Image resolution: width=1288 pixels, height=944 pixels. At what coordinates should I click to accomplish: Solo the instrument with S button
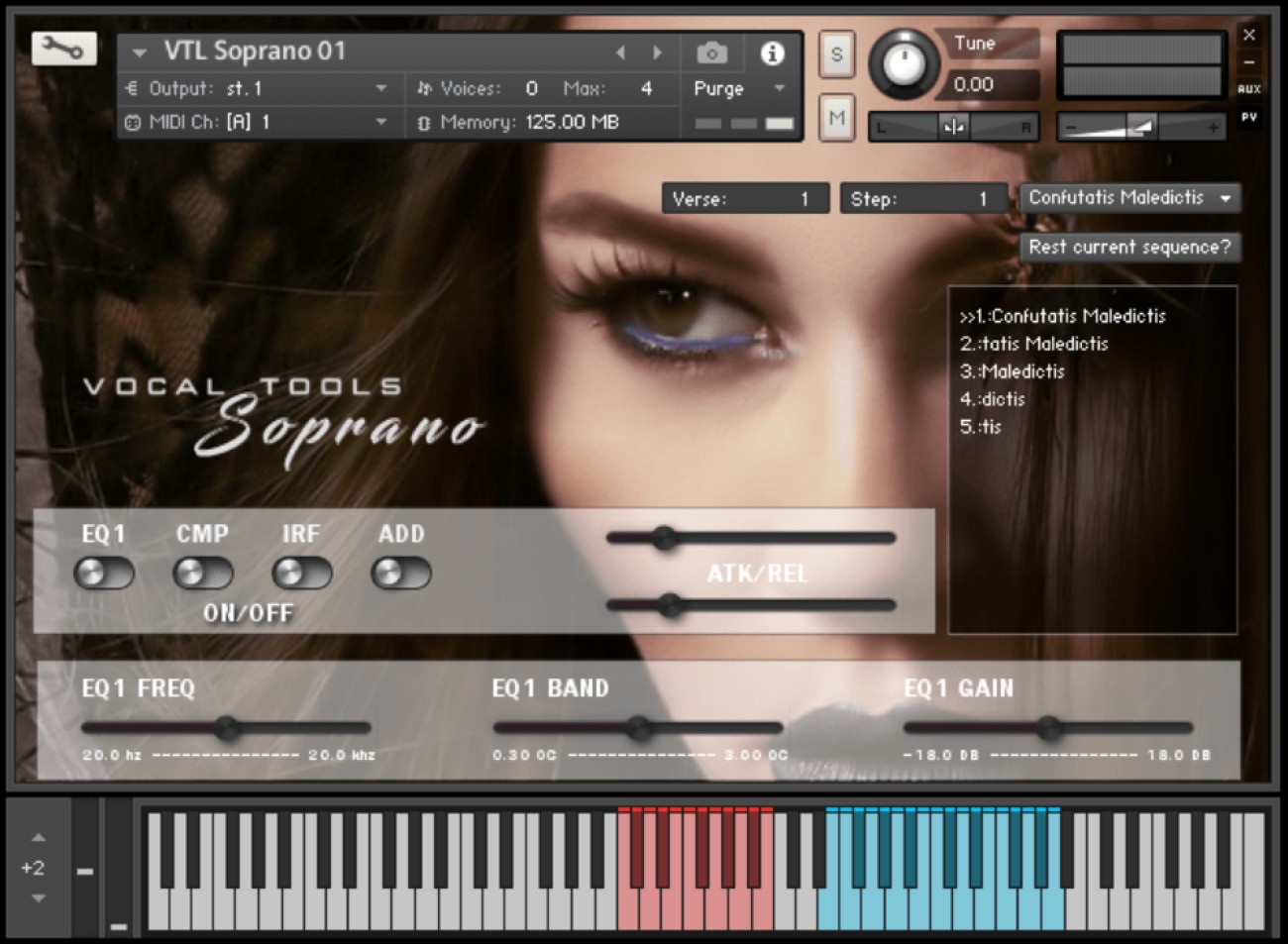[x=836, y=54]
